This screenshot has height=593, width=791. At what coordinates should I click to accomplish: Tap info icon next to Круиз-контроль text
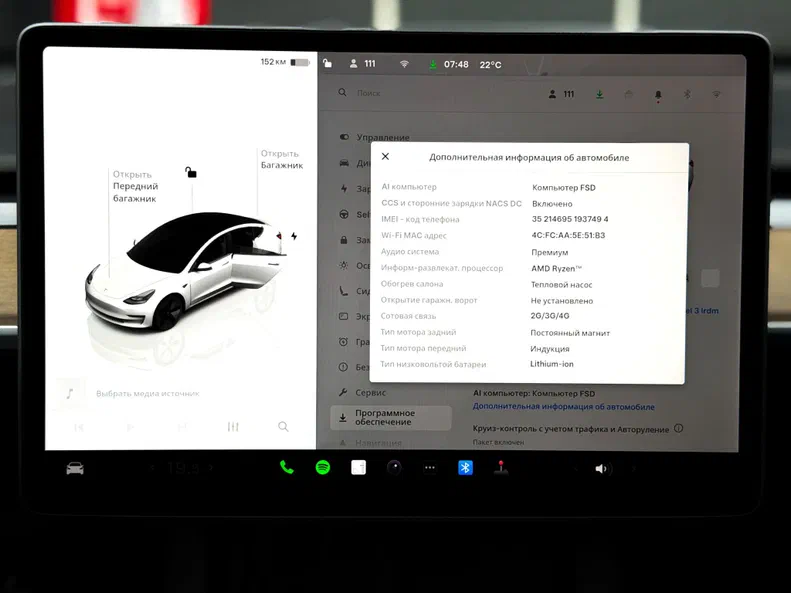(679, 429)
